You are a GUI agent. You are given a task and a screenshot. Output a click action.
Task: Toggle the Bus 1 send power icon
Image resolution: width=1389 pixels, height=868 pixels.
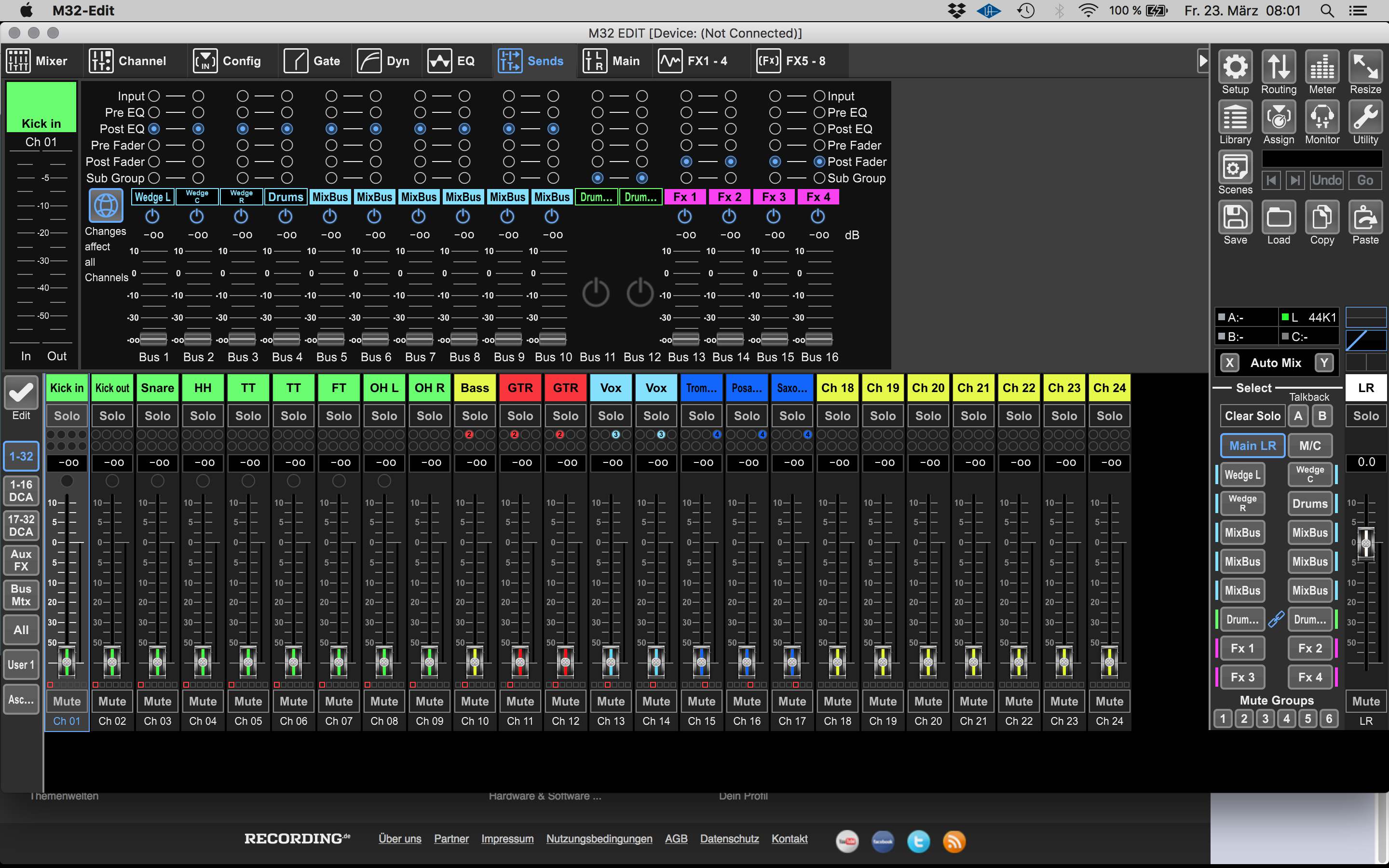pyautogui.click(x=152, y=217)
